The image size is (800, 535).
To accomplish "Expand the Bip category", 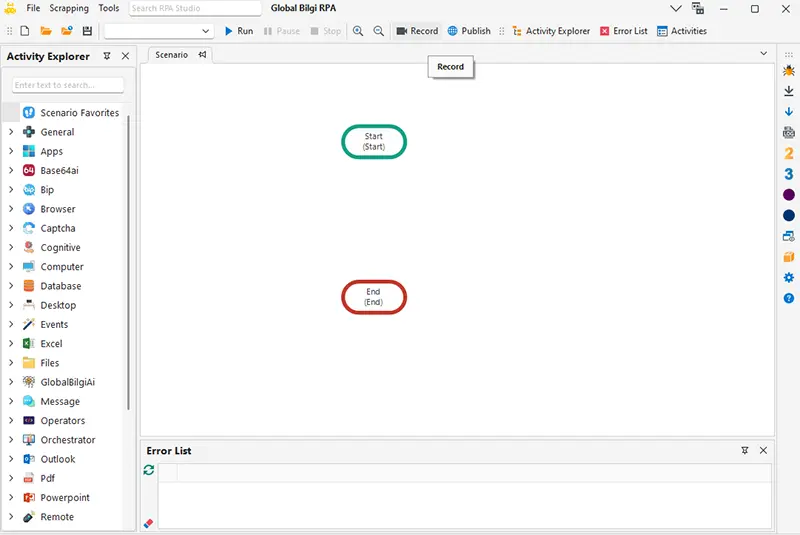I will pos(11,190).
